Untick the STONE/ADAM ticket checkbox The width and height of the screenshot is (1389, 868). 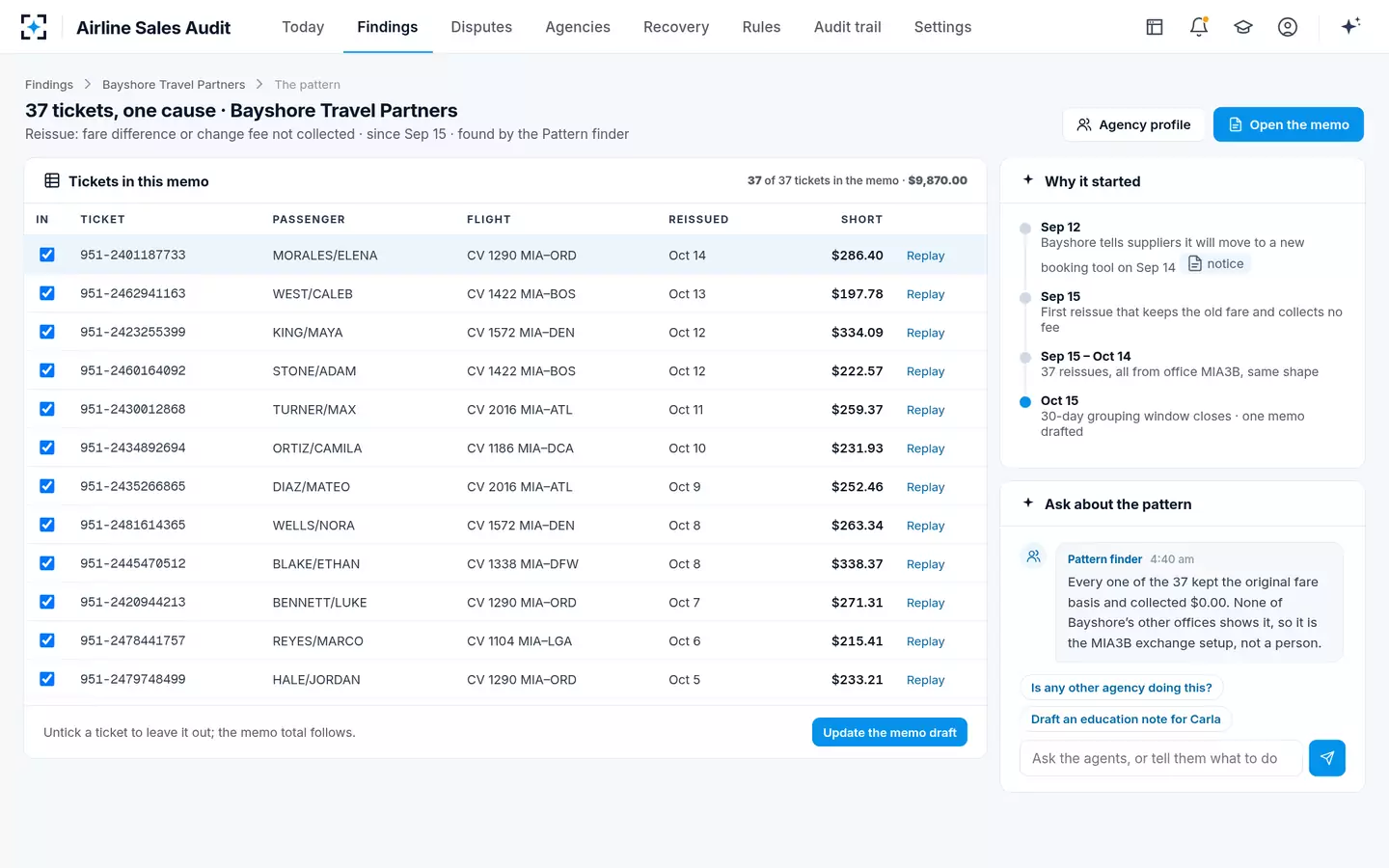click(47, 370)
